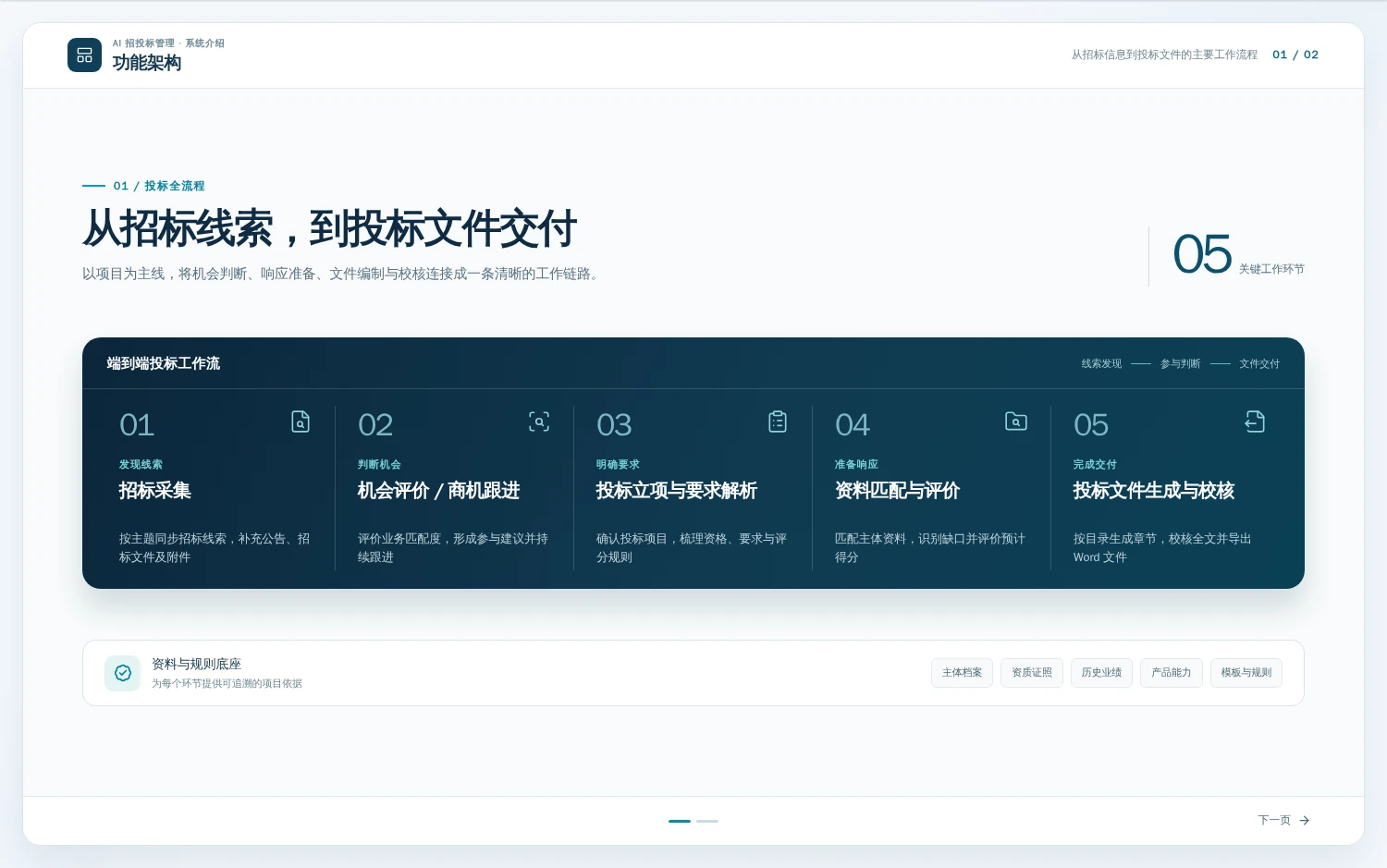Click the second page indicator dash in footer
1387x868 pixels.
coord(707,821)
